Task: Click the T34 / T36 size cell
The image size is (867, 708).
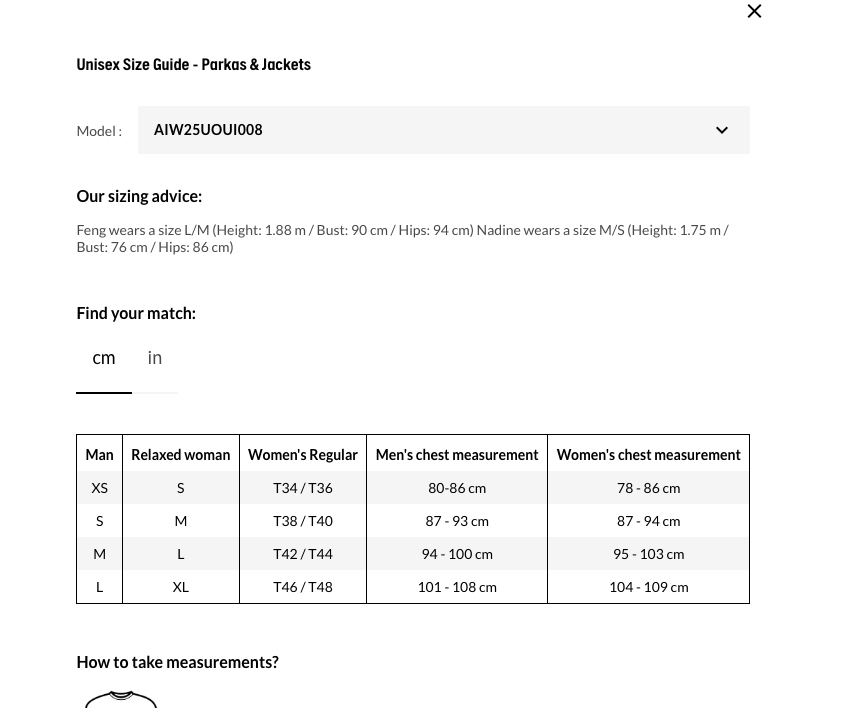Action: (303, 488)
